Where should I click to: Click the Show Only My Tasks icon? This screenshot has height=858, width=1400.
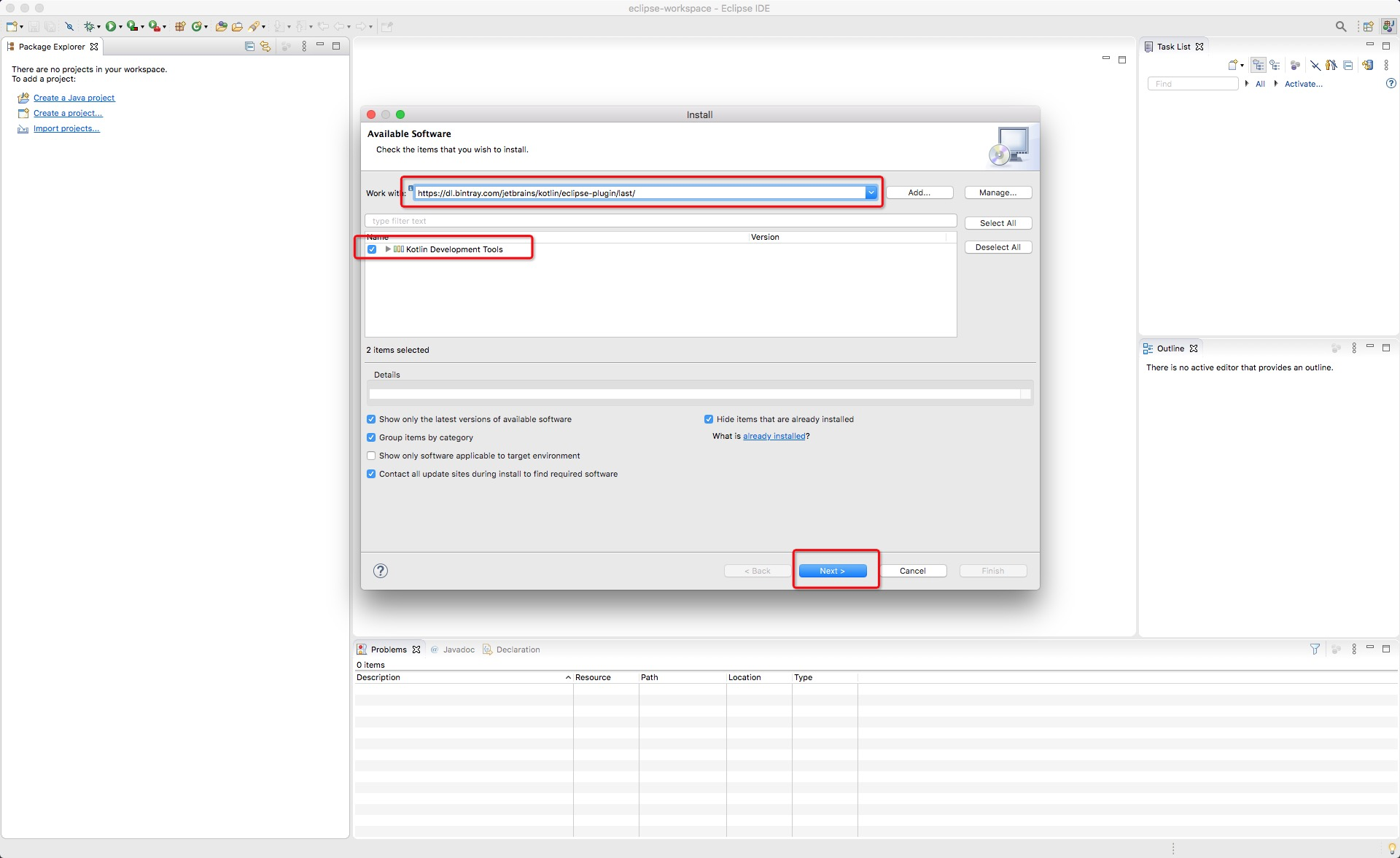(x=1331, y=66)
